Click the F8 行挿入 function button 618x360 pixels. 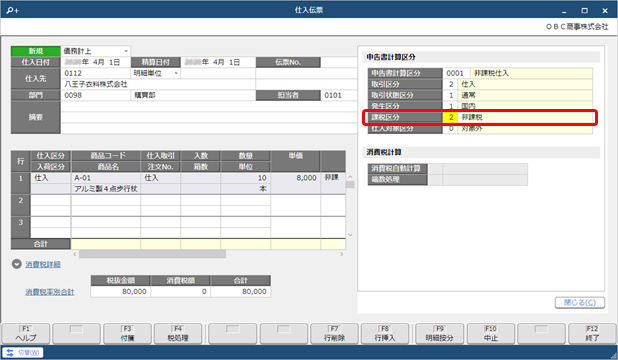[x=385, y=334]
